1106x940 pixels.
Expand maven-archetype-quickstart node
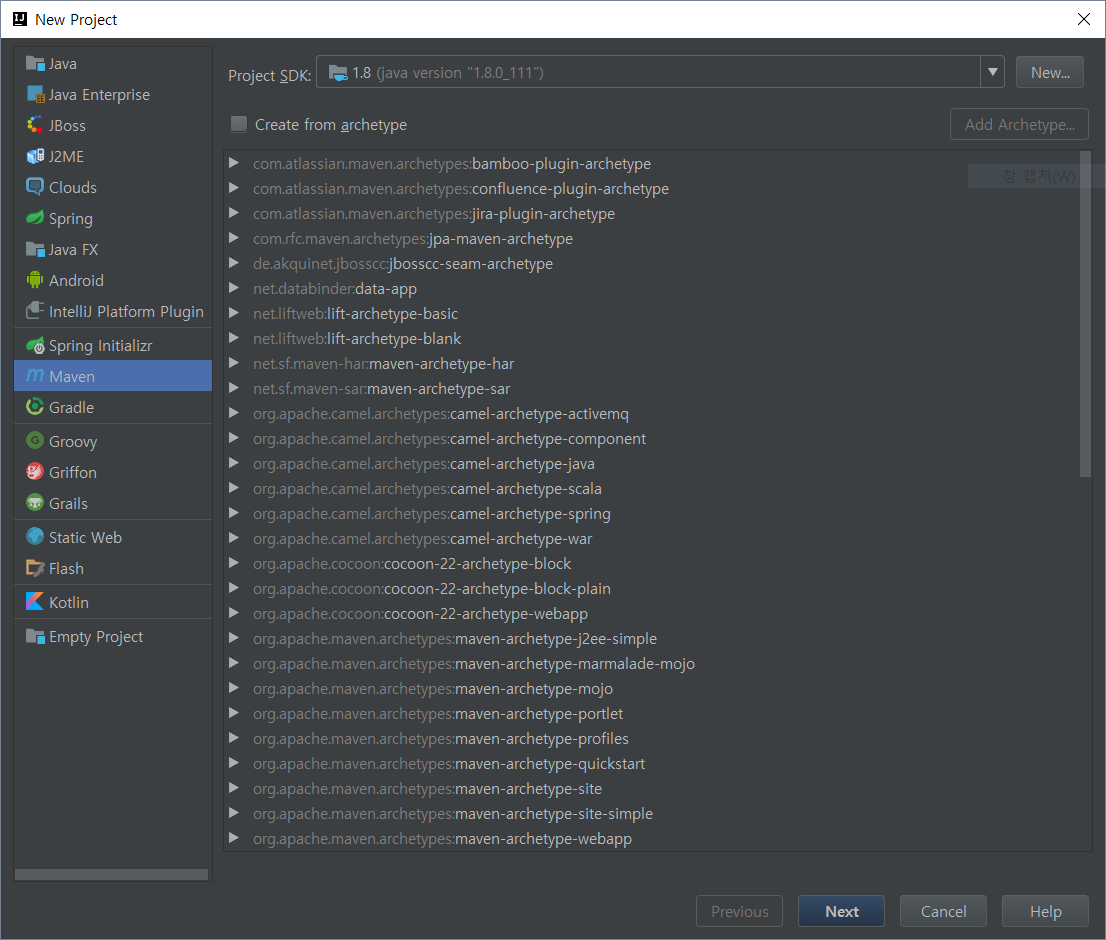tap(234, 763)
